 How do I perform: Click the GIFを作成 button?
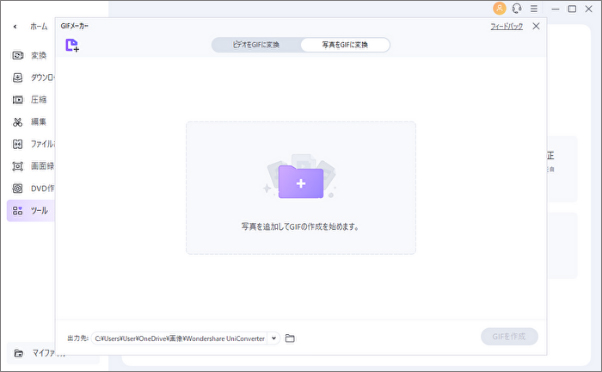tap(509, 337)
